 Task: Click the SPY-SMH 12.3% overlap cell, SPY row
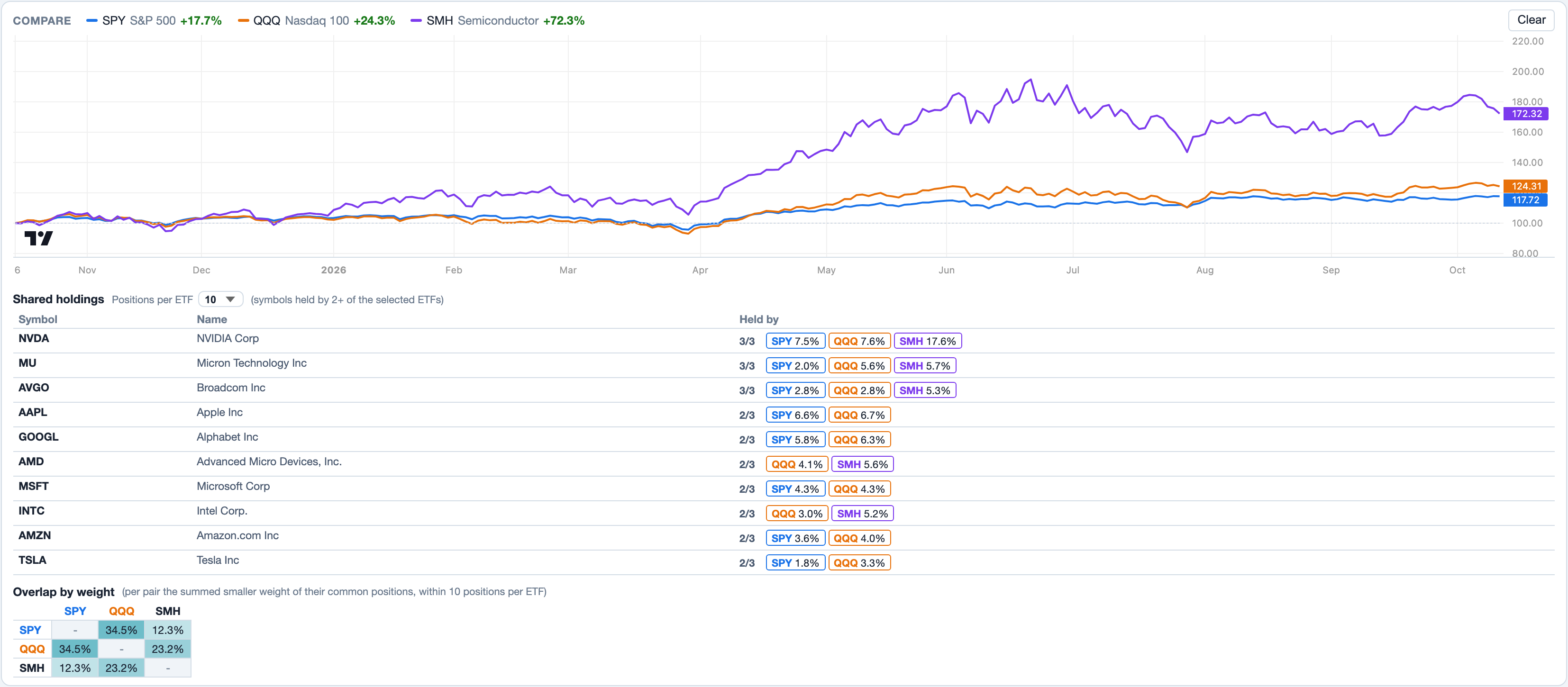point(167,631)
